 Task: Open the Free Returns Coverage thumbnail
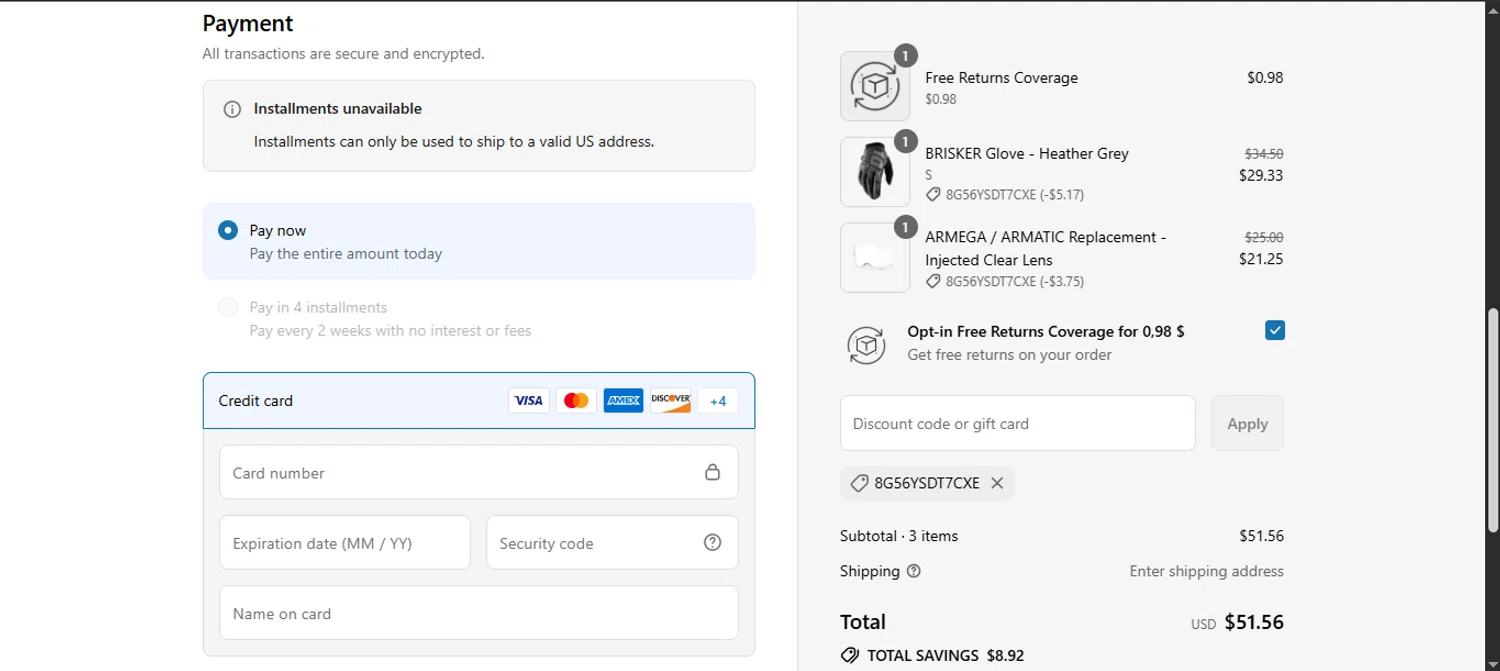coord(875,86)
